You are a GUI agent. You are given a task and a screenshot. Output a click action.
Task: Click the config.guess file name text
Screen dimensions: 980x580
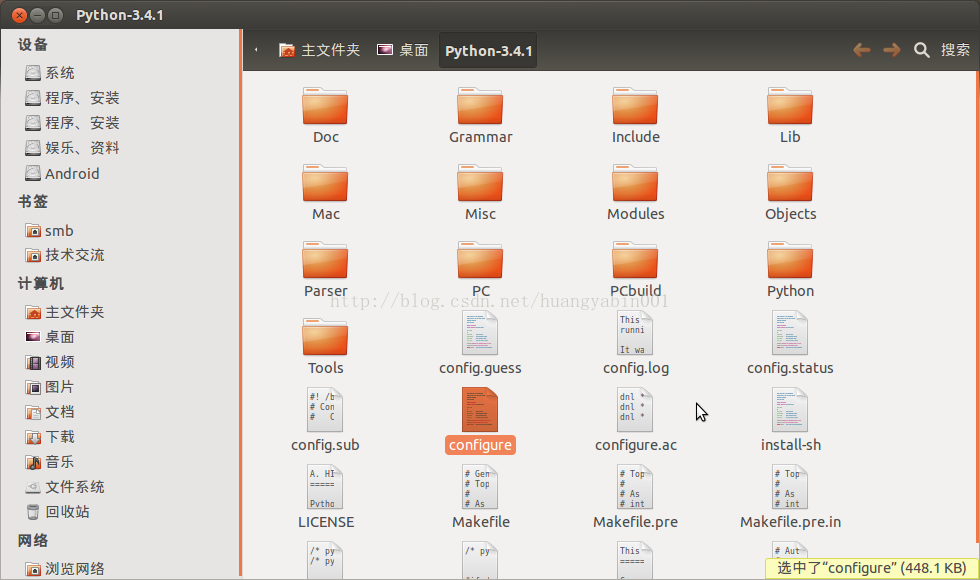[x=480, y=368]
